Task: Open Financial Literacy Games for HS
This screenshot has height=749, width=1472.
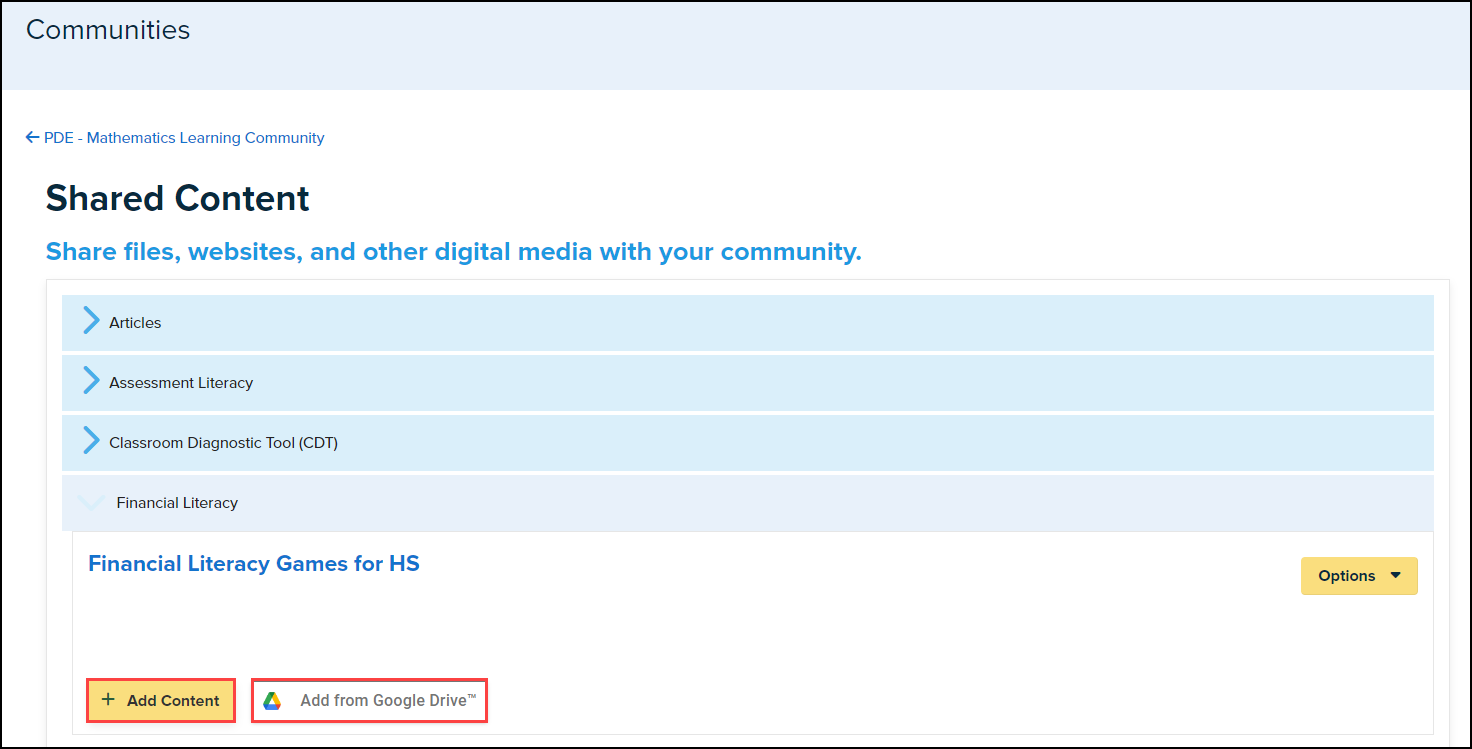Action: tap(254, 564)
